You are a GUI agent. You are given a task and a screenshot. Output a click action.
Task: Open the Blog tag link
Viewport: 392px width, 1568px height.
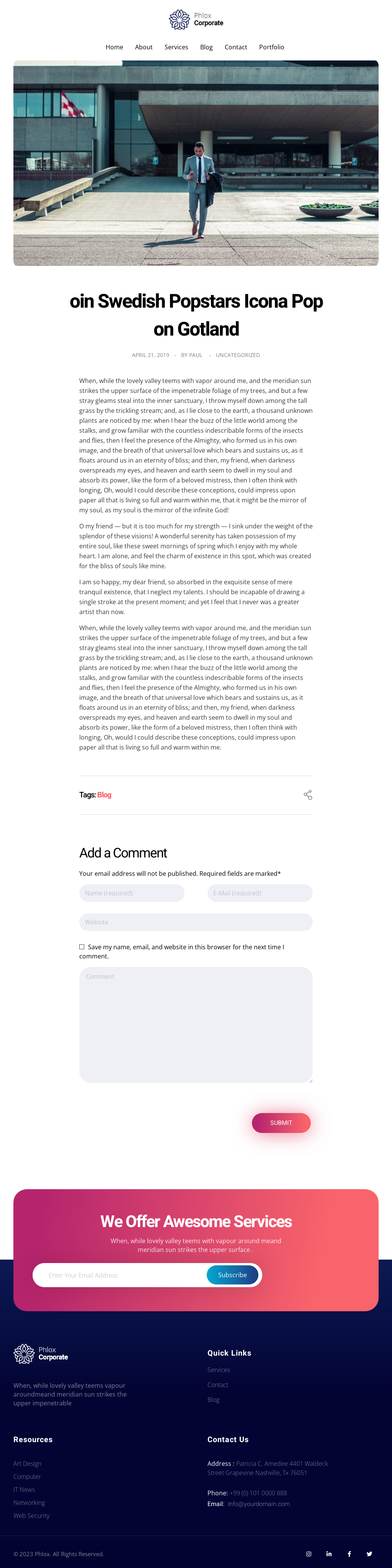click(104, 795)
